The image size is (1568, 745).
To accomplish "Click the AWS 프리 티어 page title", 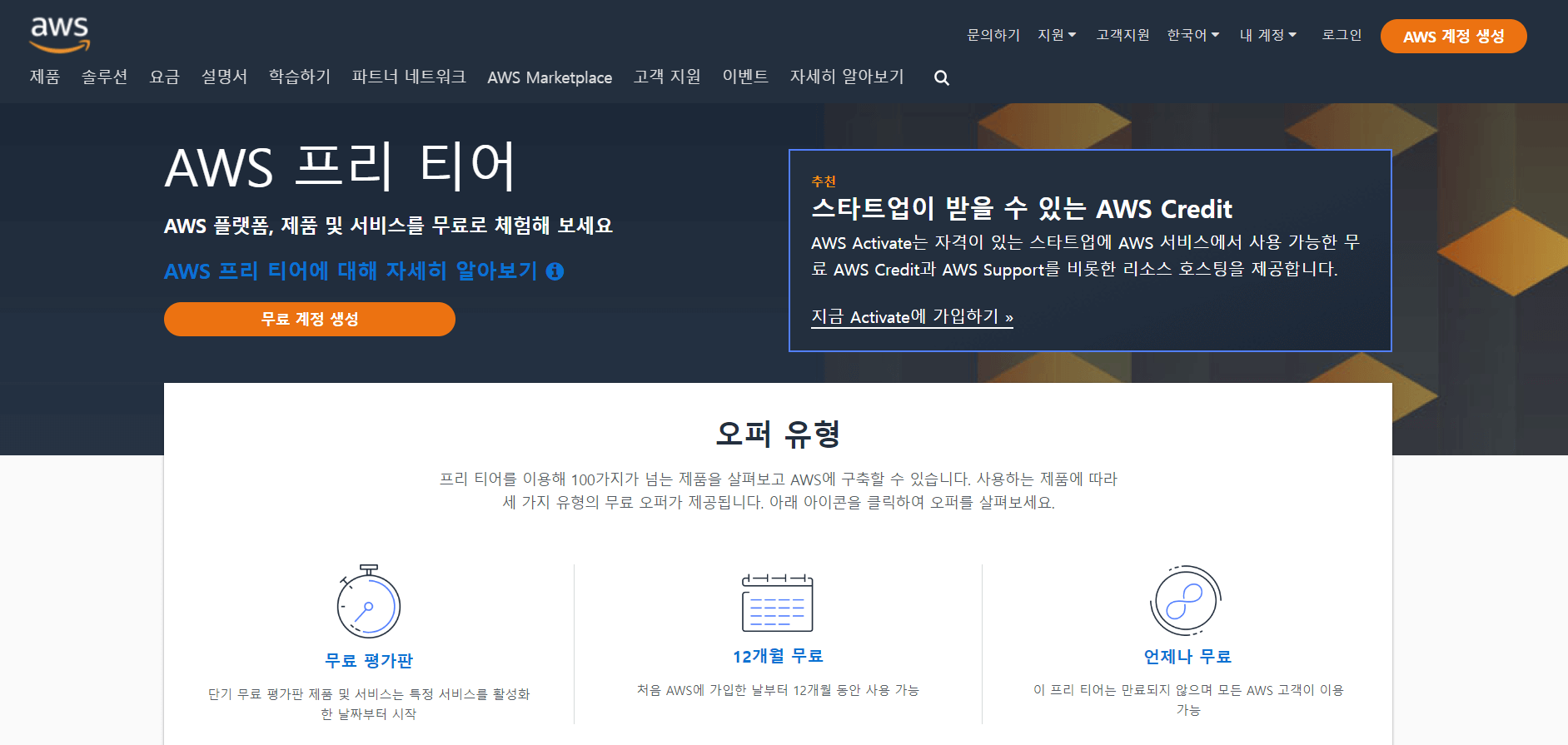I will click(341, 166).
